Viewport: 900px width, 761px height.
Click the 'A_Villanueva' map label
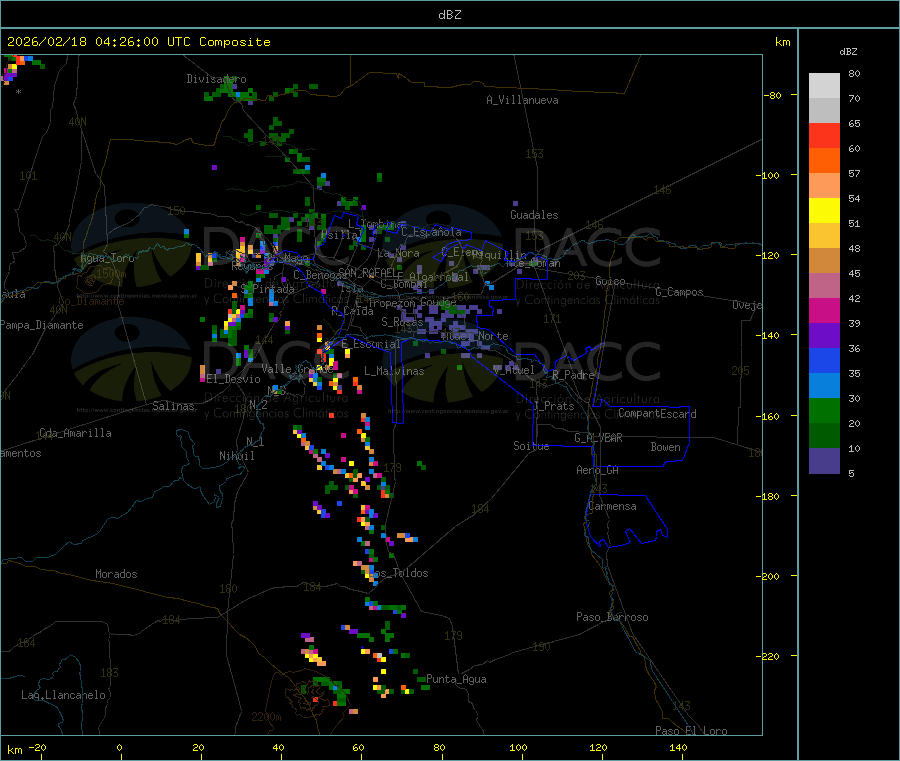tap(522, 100)
